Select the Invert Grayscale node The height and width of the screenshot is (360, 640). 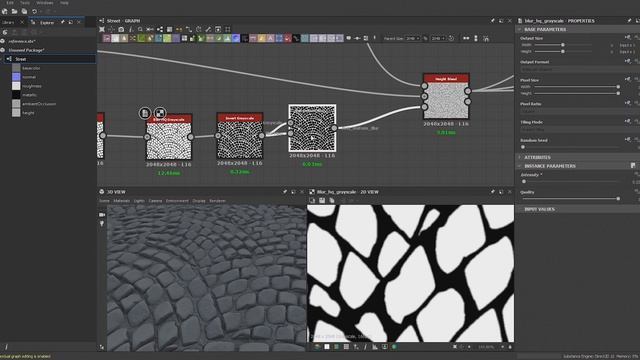240,136
